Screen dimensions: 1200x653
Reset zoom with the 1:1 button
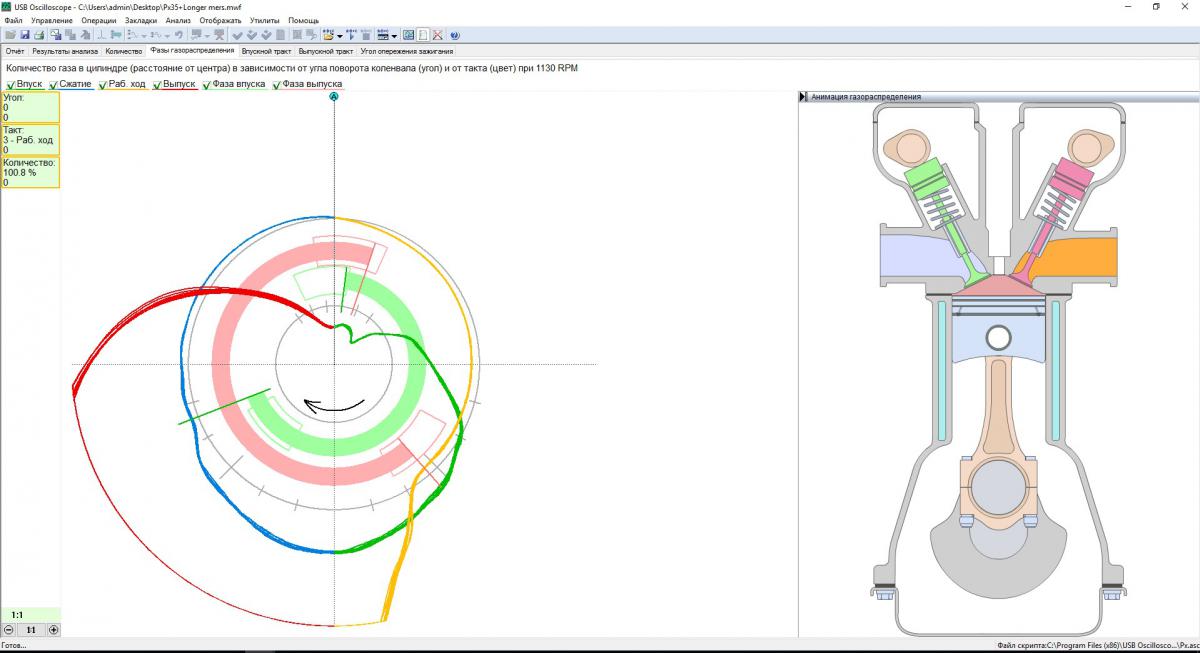point(31,630)
